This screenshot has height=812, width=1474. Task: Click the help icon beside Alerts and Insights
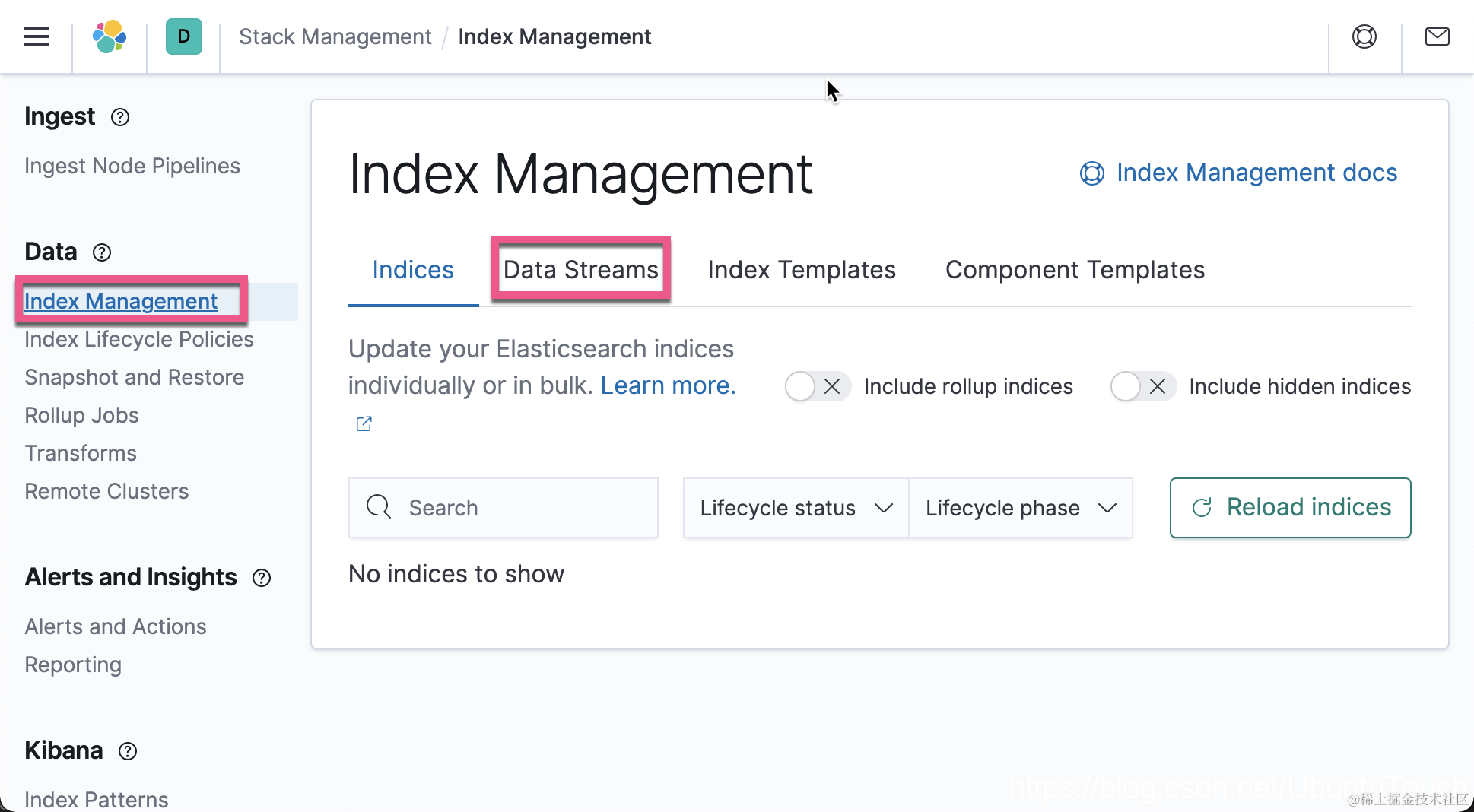[x=262, y=578]
